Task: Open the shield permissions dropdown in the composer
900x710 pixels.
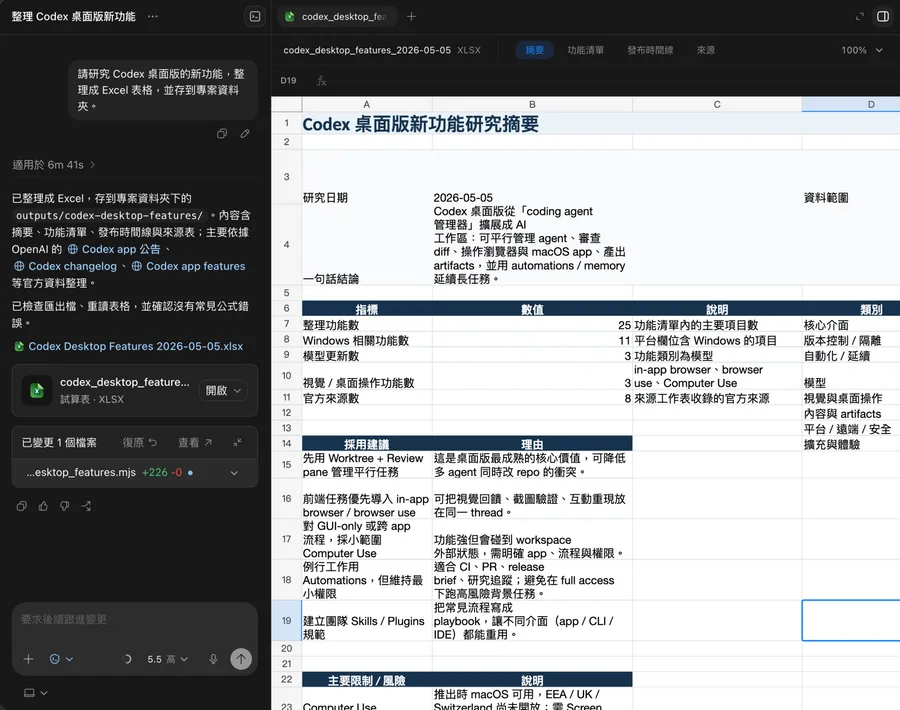Action: (x=61, y=659)
